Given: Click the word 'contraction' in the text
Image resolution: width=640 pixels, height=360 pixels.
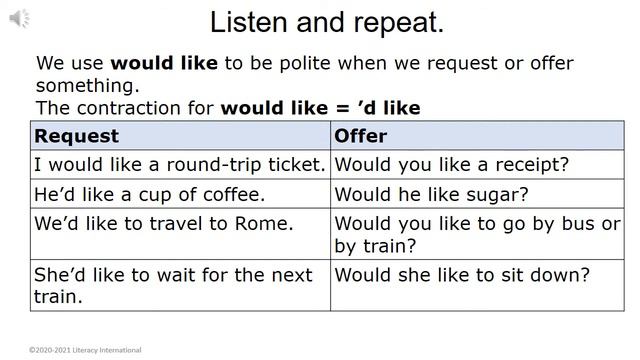Looking at the screenshot, I should [x=129, y=108].
